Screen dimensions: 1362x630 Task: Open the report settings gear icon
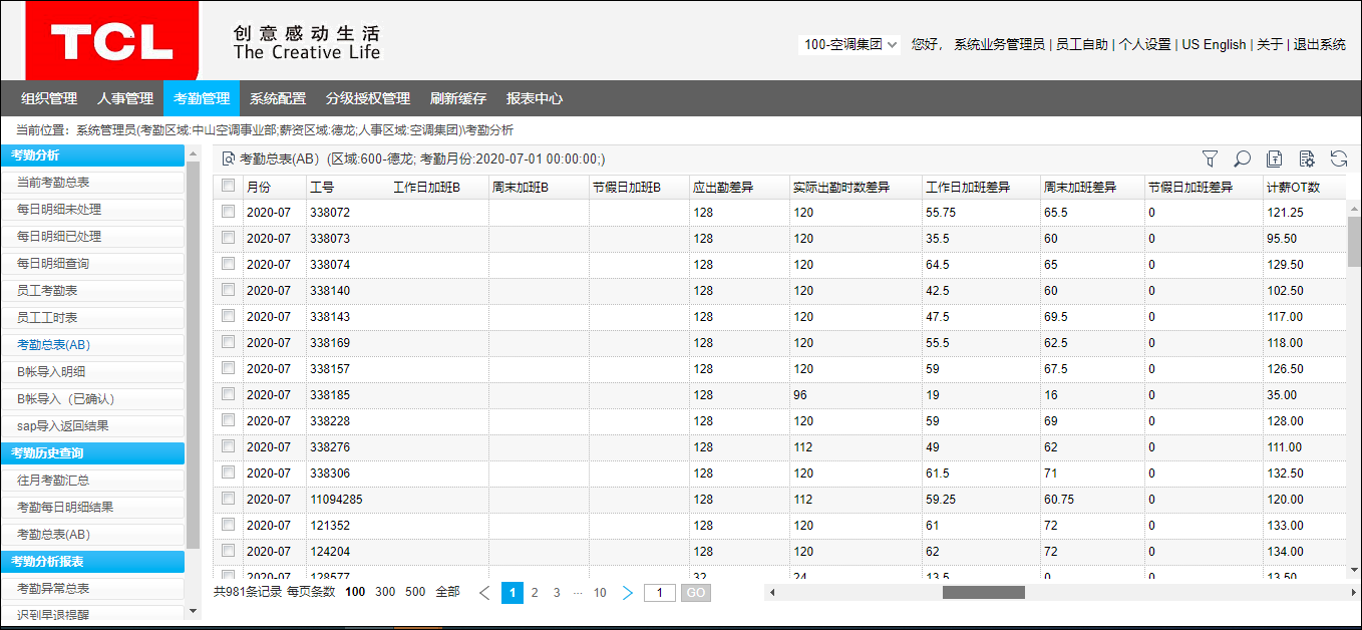1306,159
